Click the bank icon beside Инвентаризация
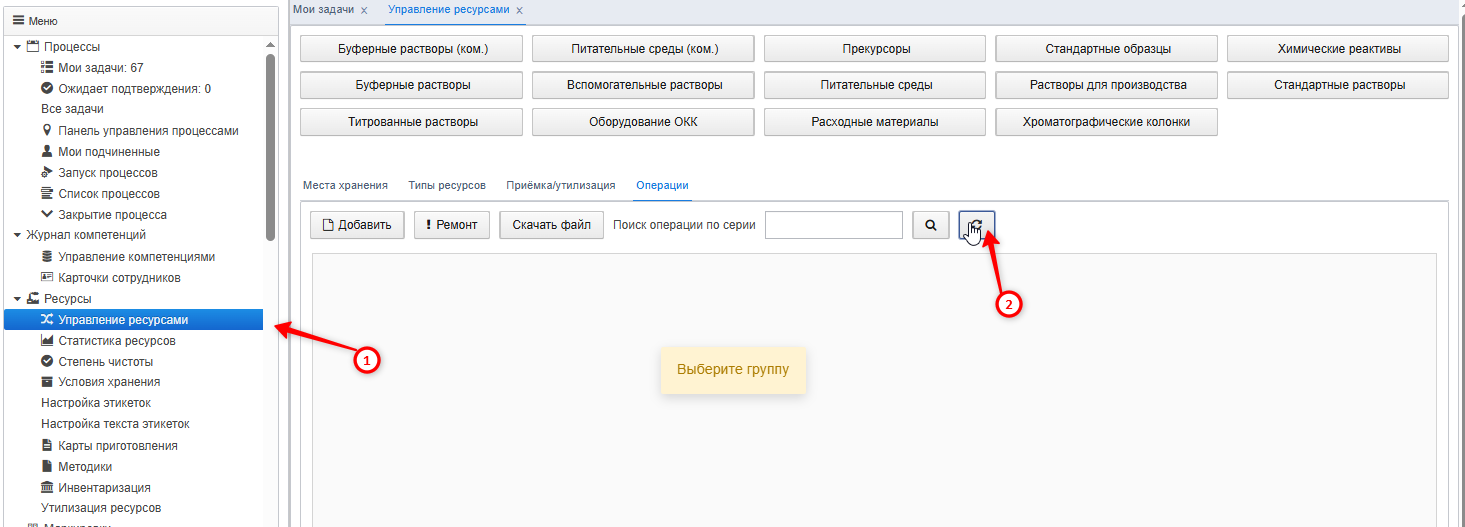The image size is (1465, 527). pyautogui.click(x=47, y=488)
